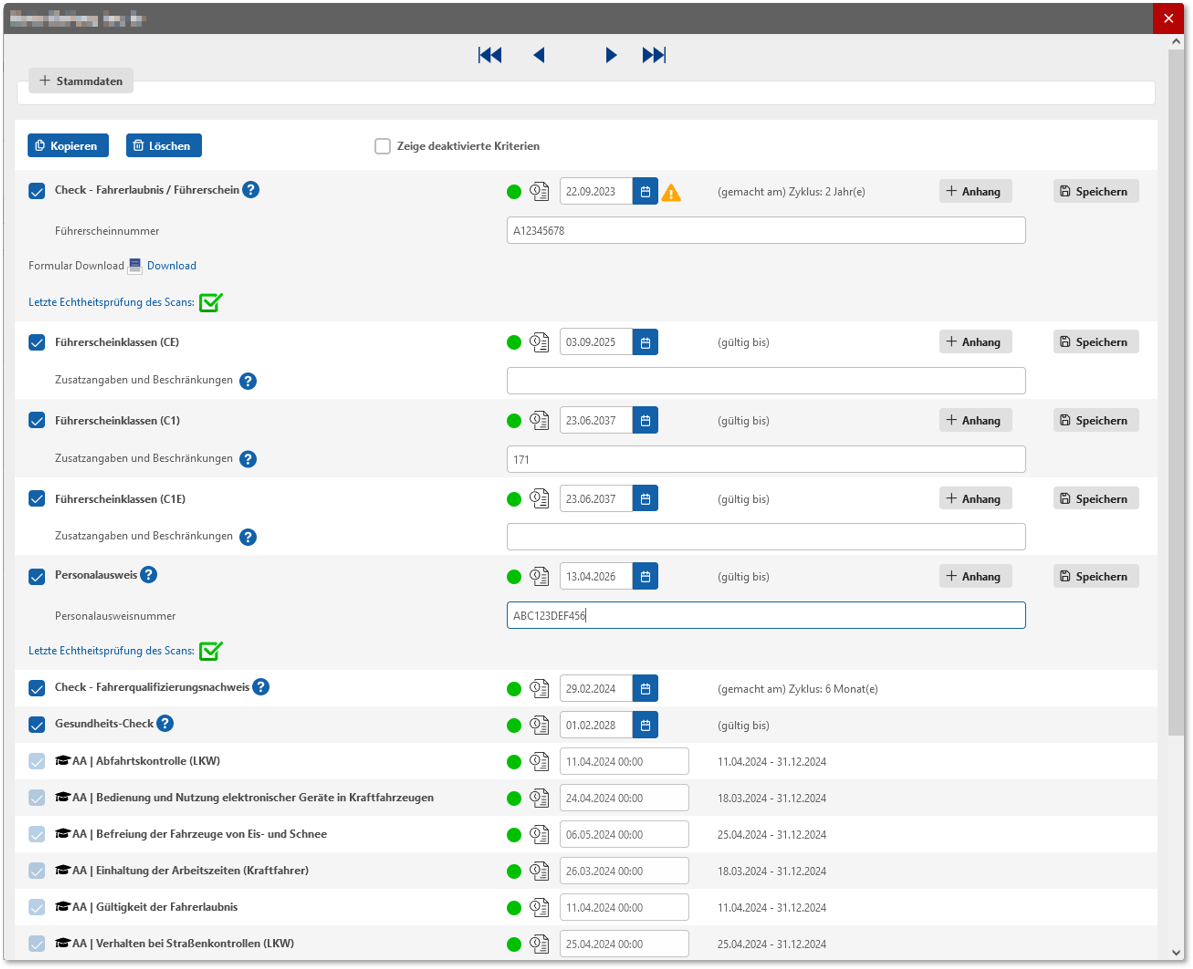This screenshot has height=969, width=1193.
Task: Toggle AA | Abfahrtskontrolle (LKW) checkbox
Action: coord(37,761)
